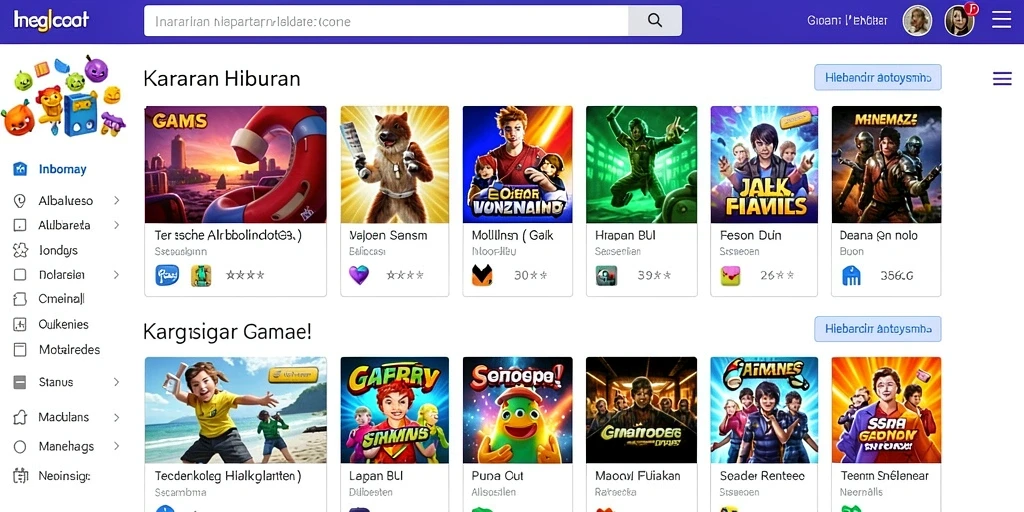Open the Vonznaind game thumbnail
This screenshot has width=1024, height=512.
tap(517, 165)
